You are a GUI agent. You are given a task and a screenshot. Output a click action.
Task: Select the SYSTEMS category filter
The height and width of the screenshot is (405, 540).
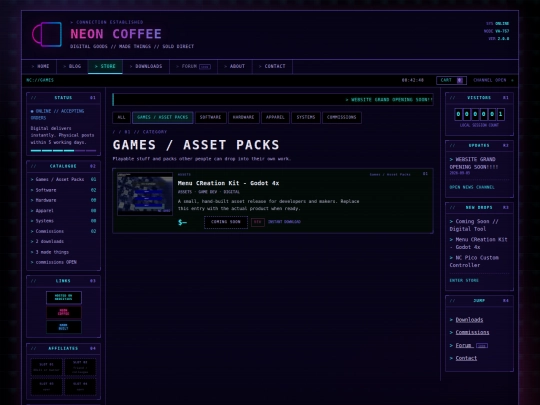(x=306, y=117)
